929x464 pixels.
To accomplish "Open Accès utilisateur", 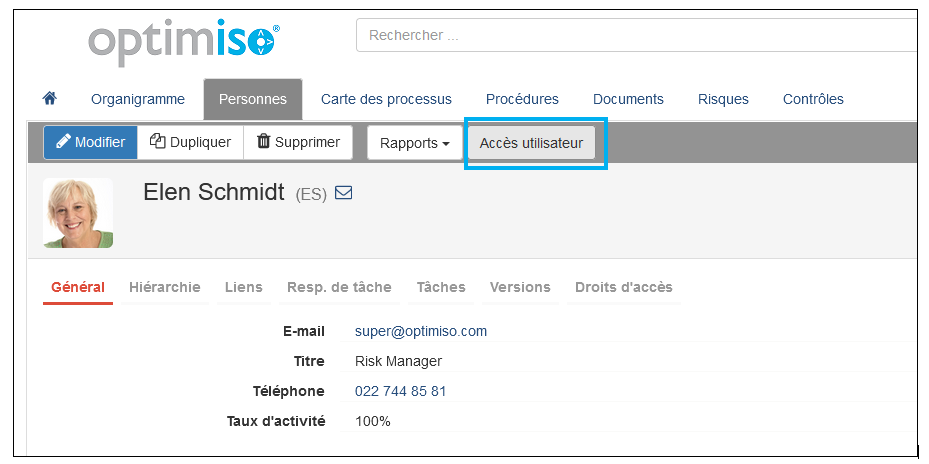I will coord(531,143).
